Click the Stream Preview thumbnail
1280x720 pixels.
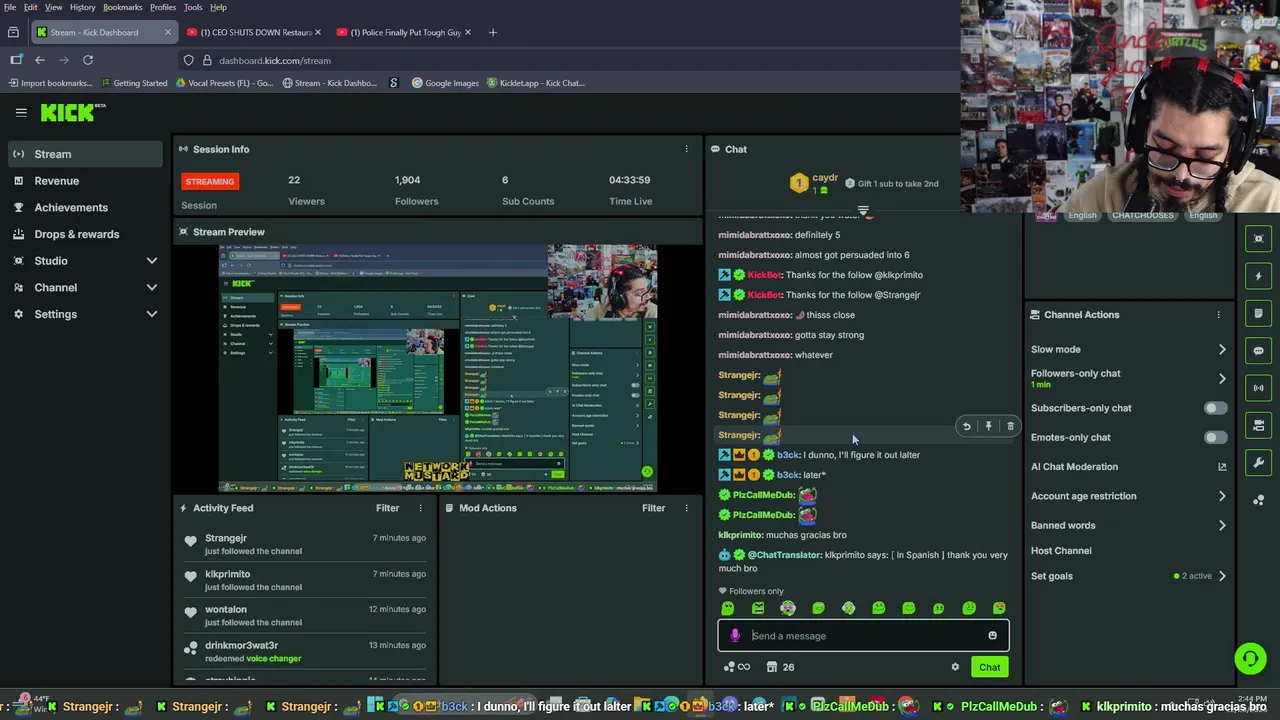[x=438, y=368]
